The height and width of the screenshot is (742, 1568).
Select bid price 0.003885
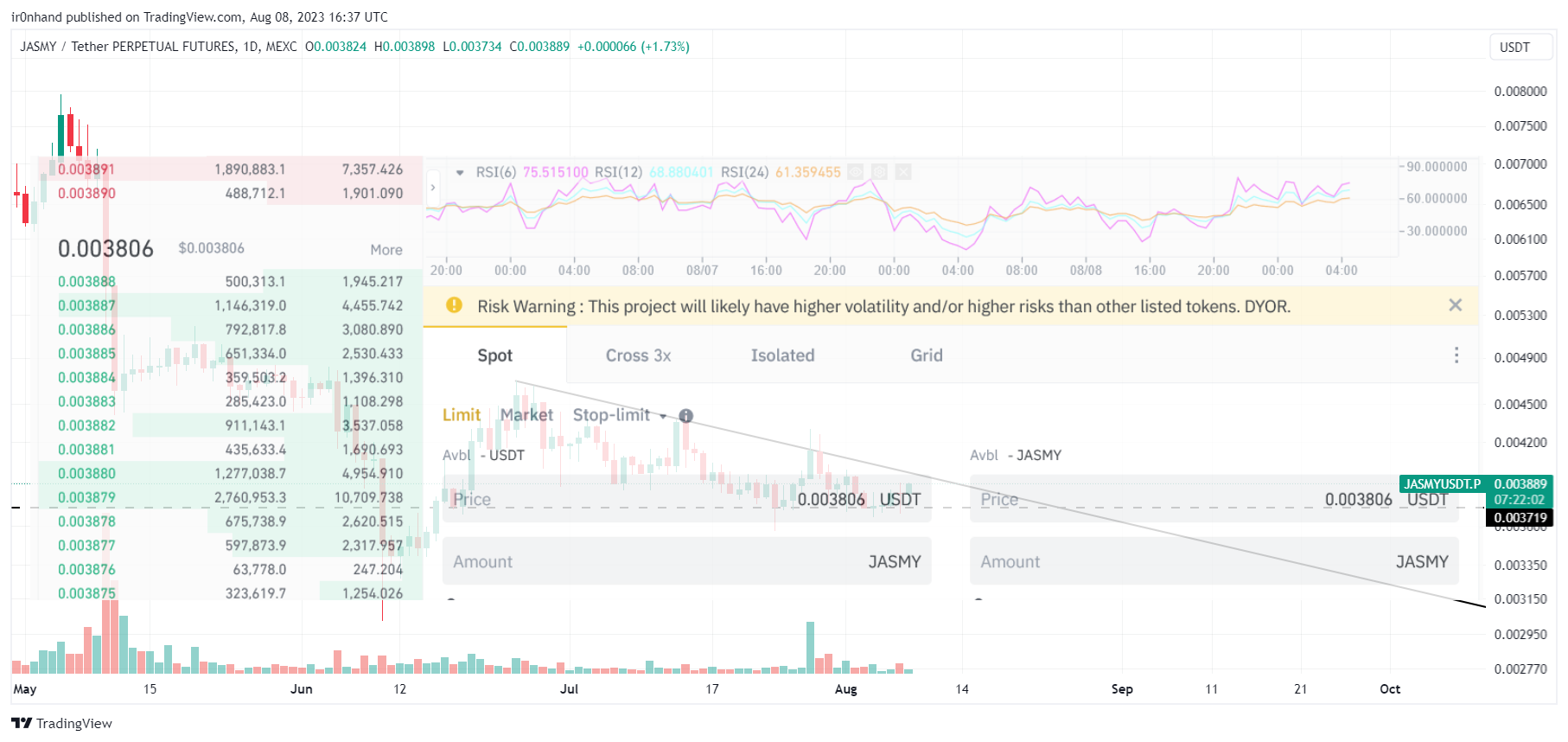[x=86, y=354]
